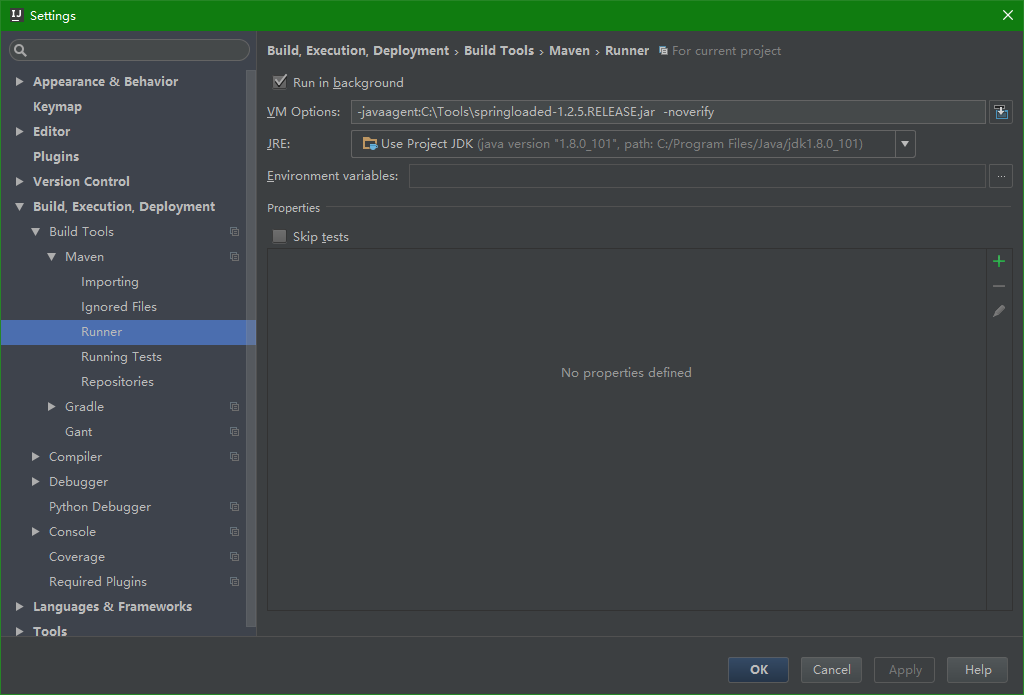Image resolution: width=1024 pixels, height=695 pixels.
Task: Click the project-level icon beside Console
Action: (x=234, y=532)
